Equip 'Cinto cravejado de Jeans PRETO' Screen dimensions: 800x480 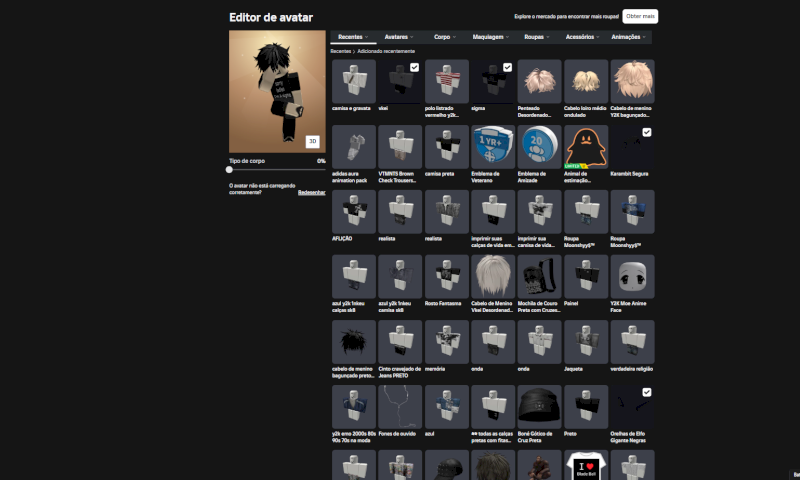[x=400, y=342]
